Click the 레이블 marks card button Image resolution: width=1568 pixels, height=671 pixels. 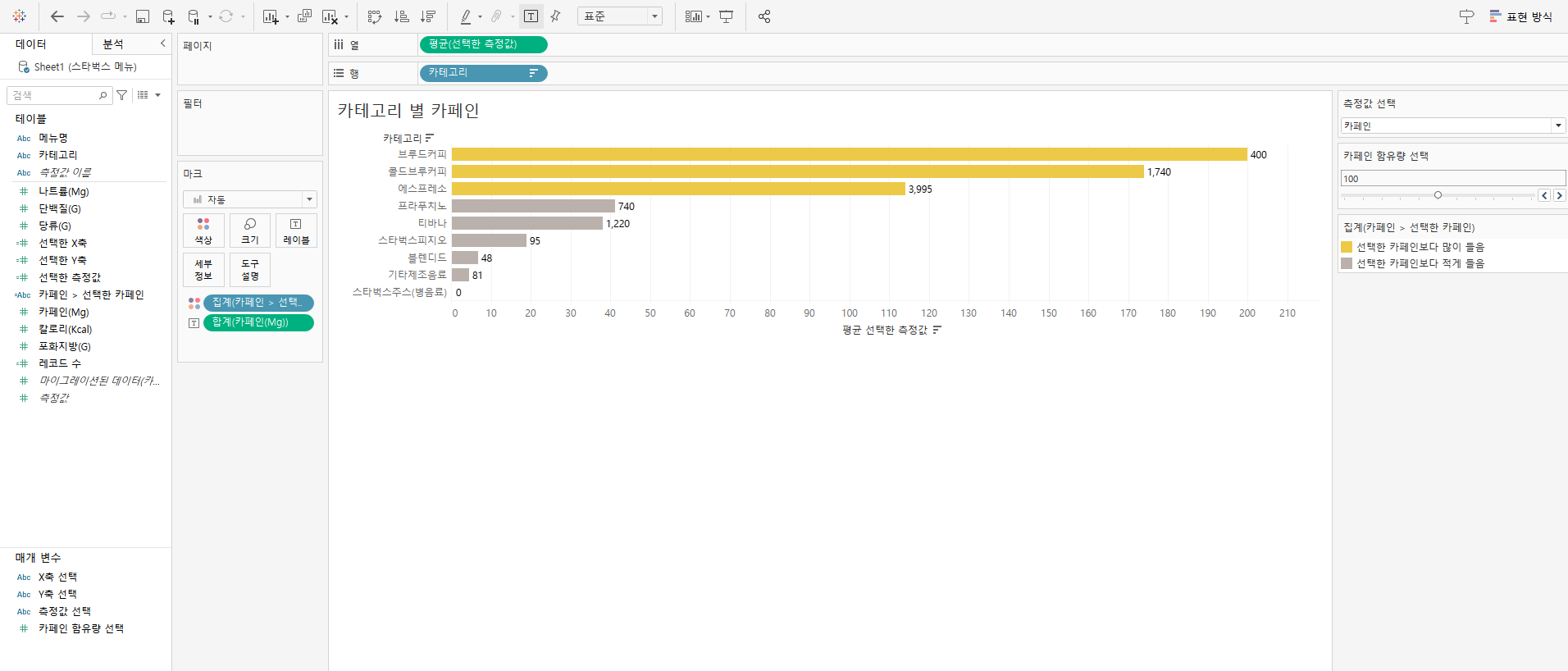[x=296, y=231]
